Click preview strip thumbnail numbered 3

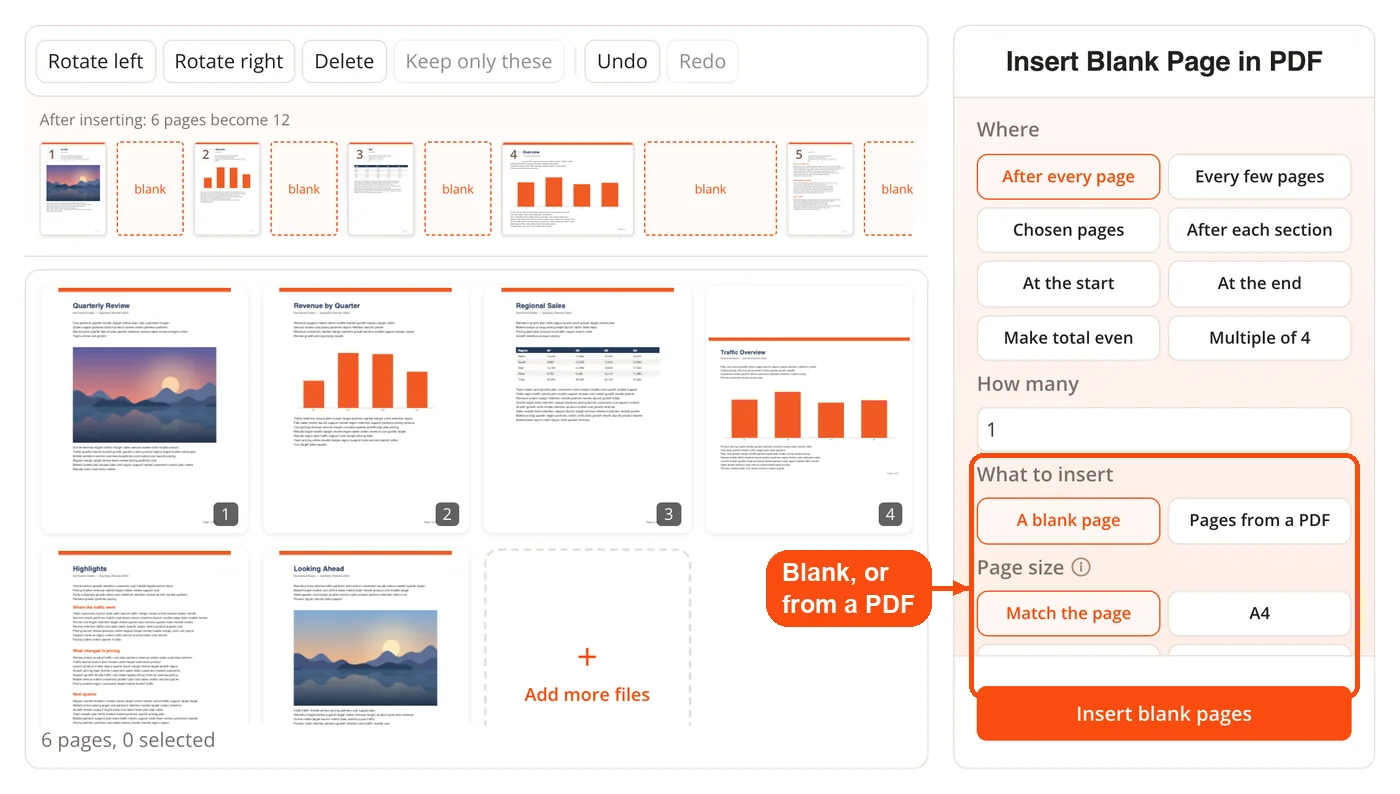point(381,189)
